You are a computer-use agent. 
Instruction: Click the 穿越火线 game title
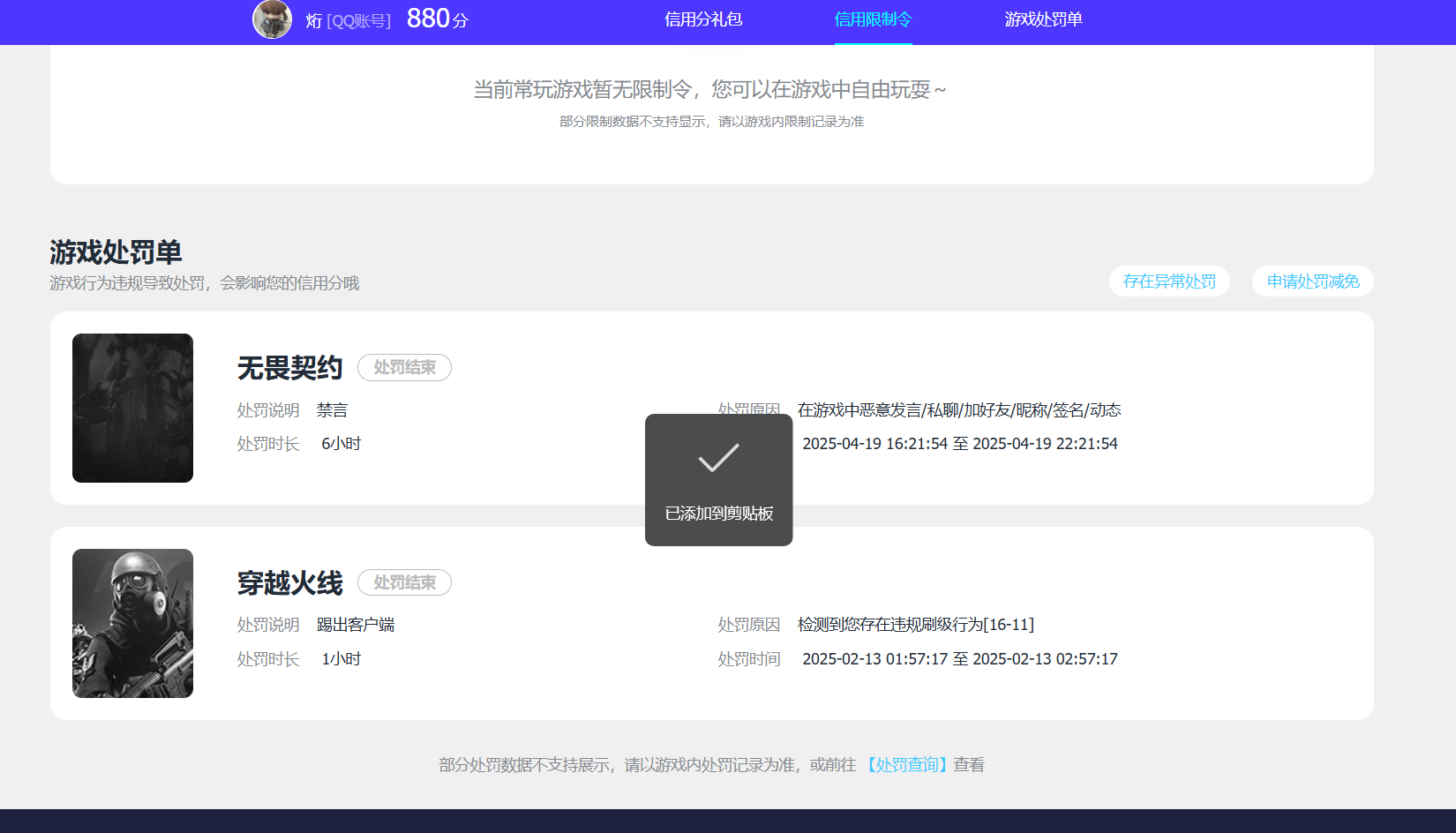[289, 583]
